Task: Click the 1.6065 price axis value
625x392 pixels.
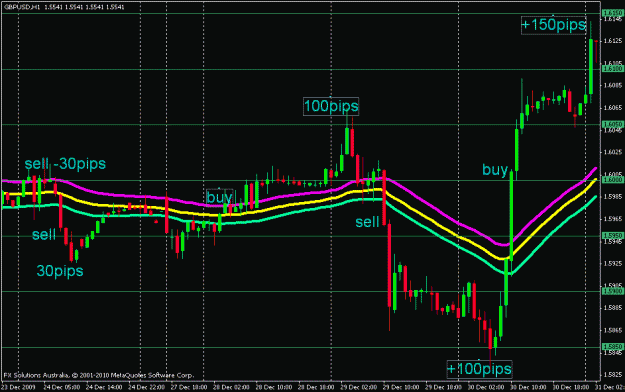Action: [x=613, y=108]
